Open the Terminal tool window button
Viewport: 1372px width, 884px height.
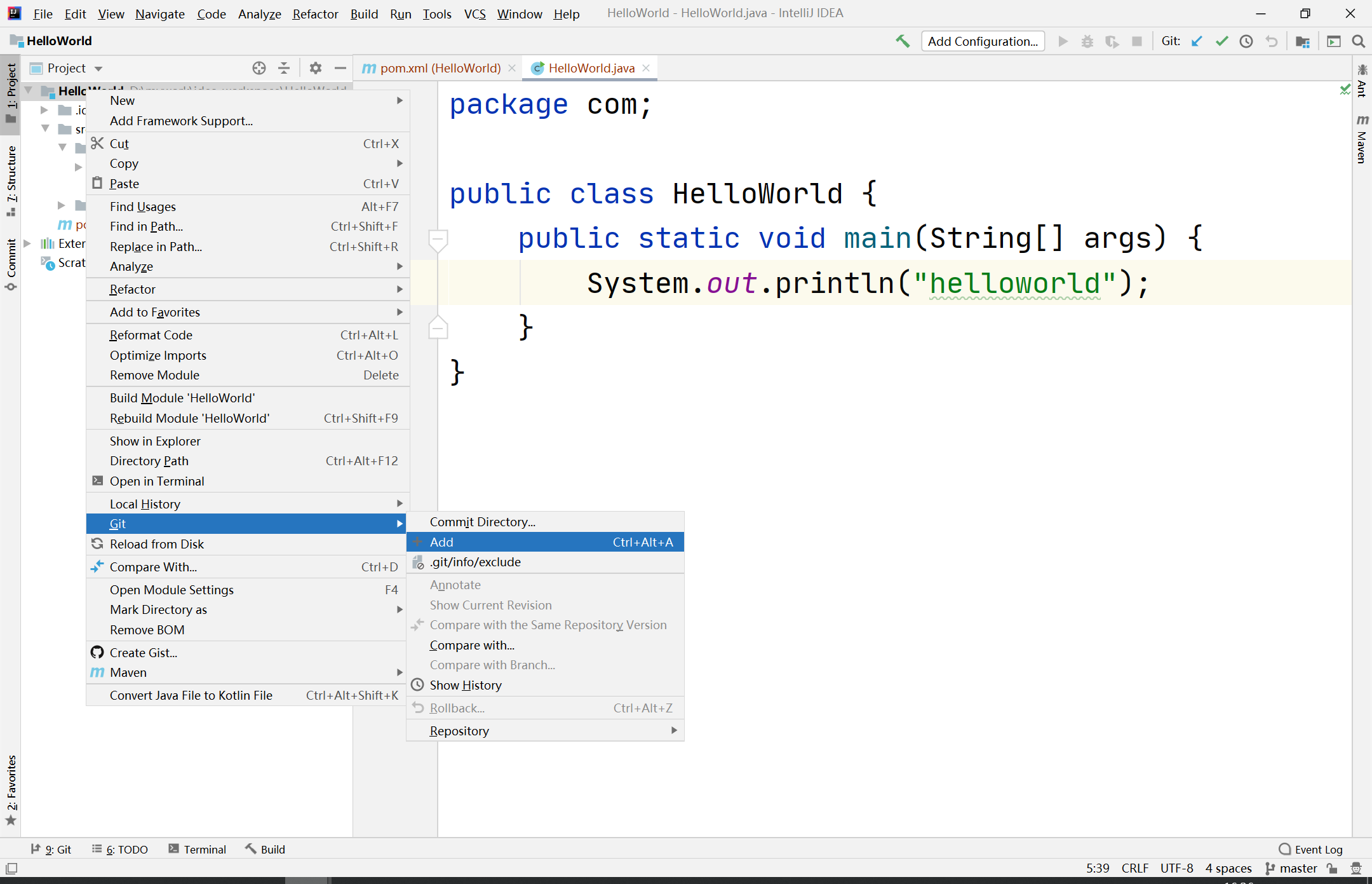coord(198,850)
